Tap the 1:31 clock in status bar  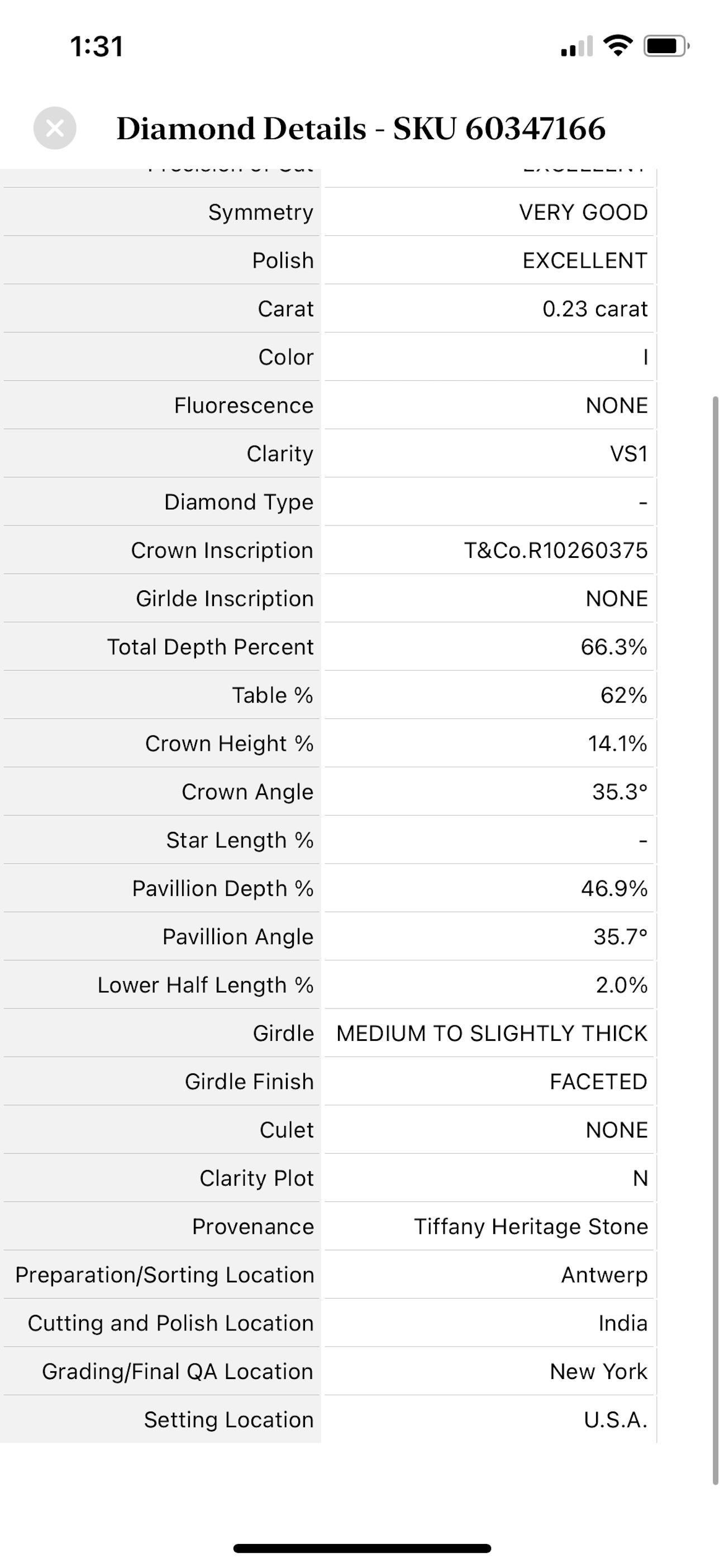click(x=97, y=47)
